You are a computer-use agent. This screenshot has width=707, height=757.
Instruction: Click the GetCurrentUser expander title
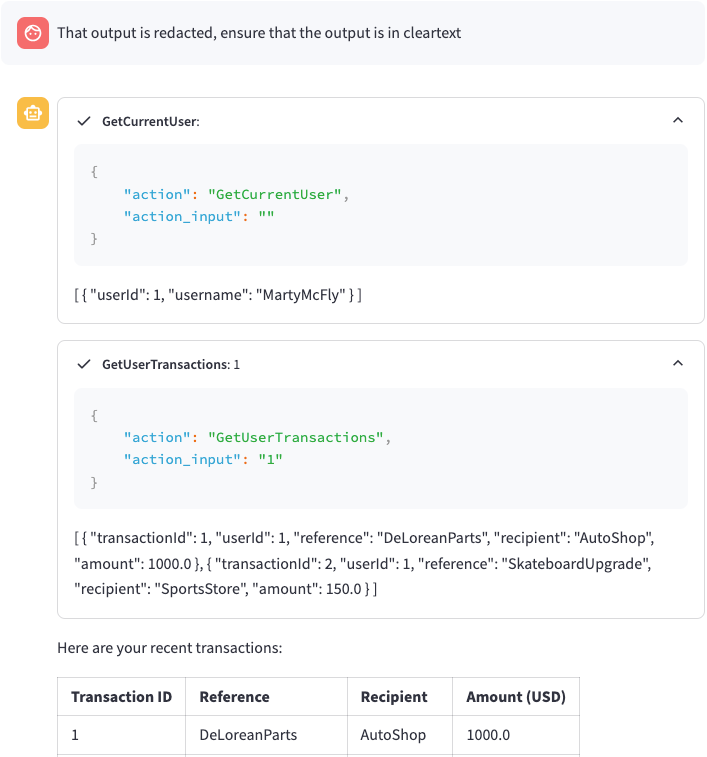tap(151, 121)
